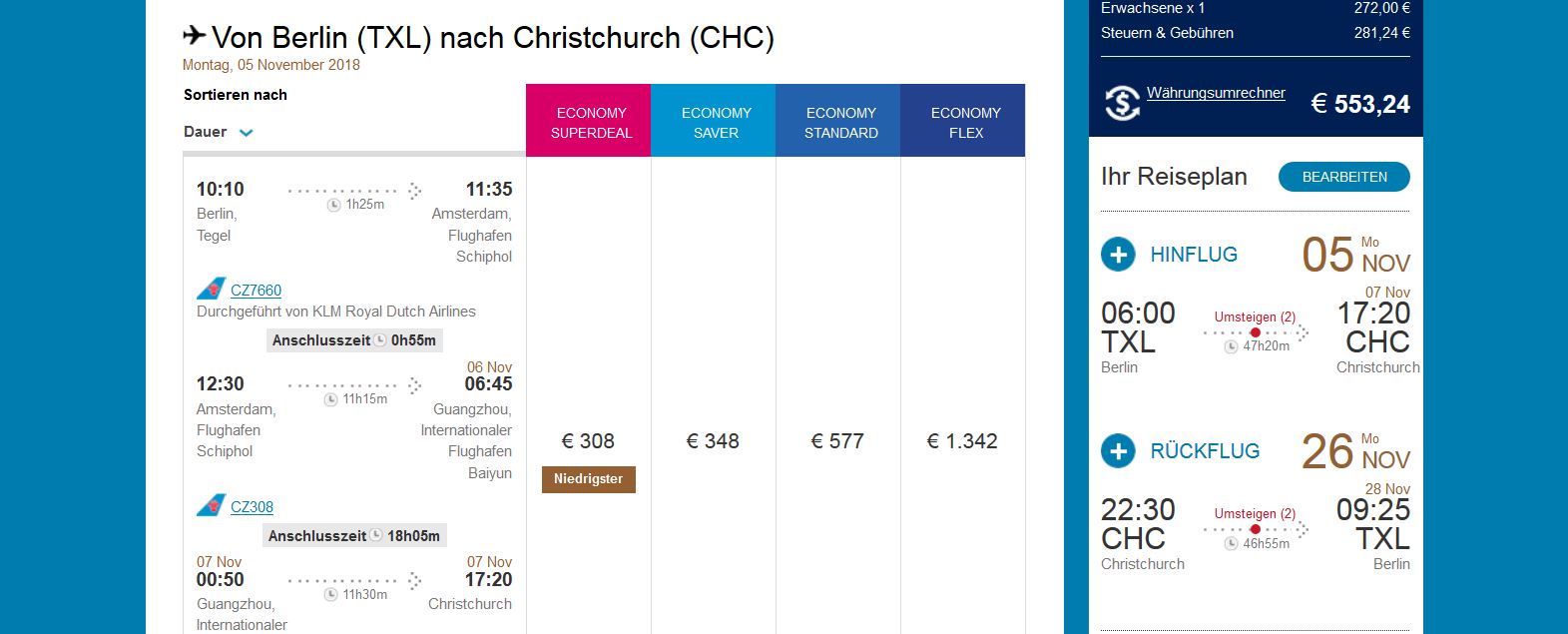Open the Dauer sort dropdown
The image size is (1568, 634).
pos(219,132)
